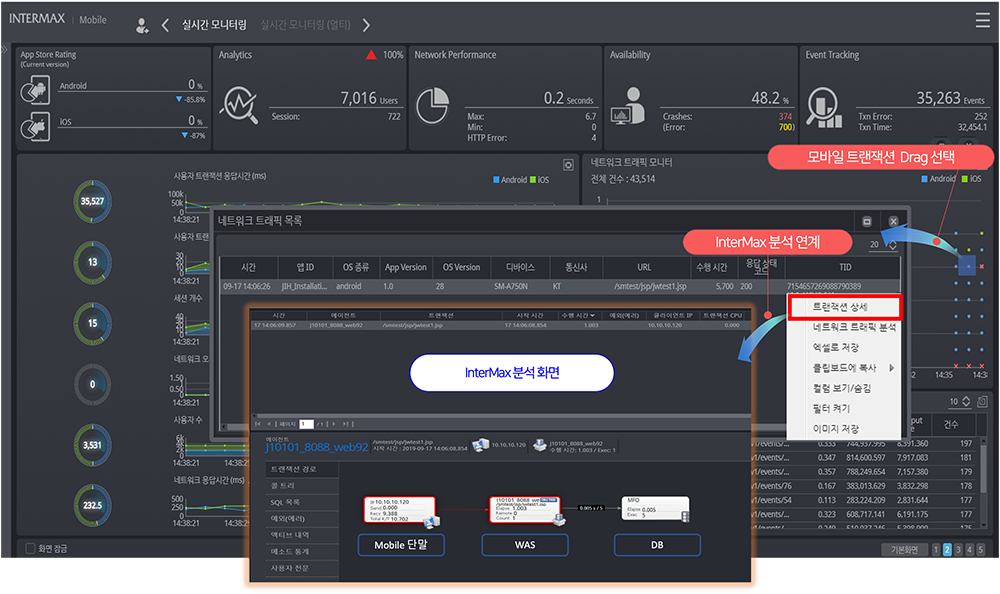Switch to dashboard page 3 button

958,549
